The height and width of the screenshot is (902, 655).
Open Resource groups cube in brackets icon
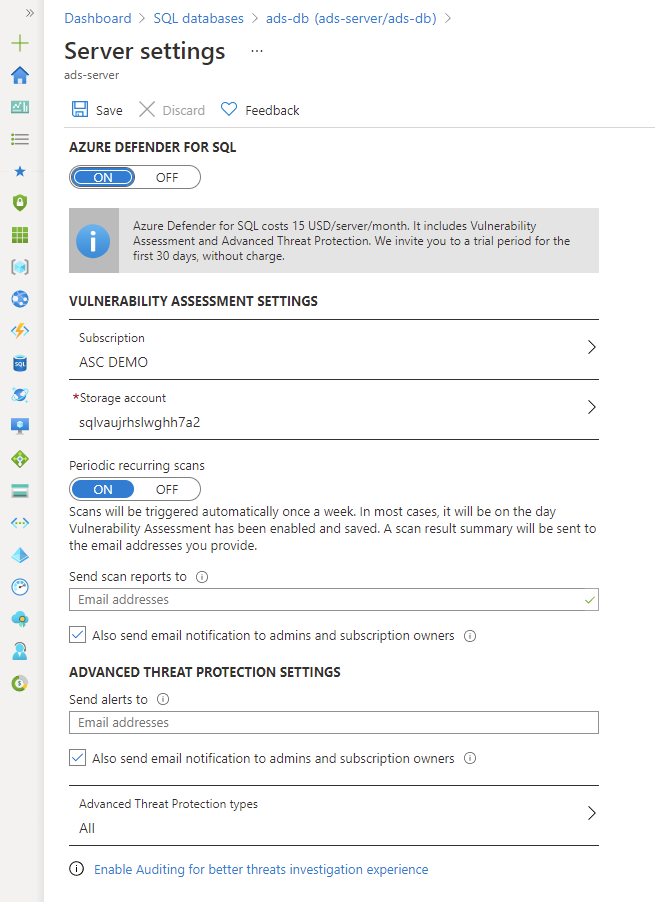[x=20, y=267]
